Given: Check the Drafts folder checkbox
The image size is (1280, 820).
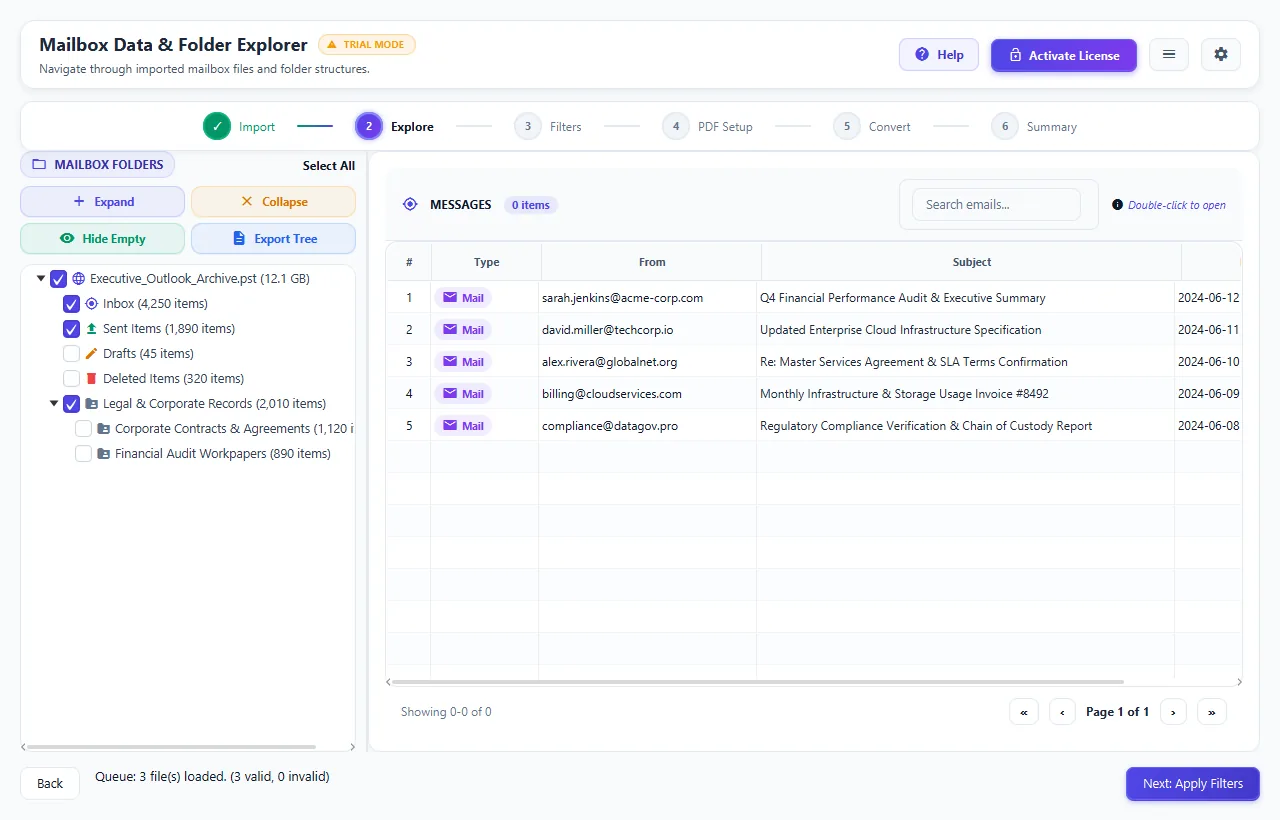Looking at the screenshot, I should pos(71,354).
